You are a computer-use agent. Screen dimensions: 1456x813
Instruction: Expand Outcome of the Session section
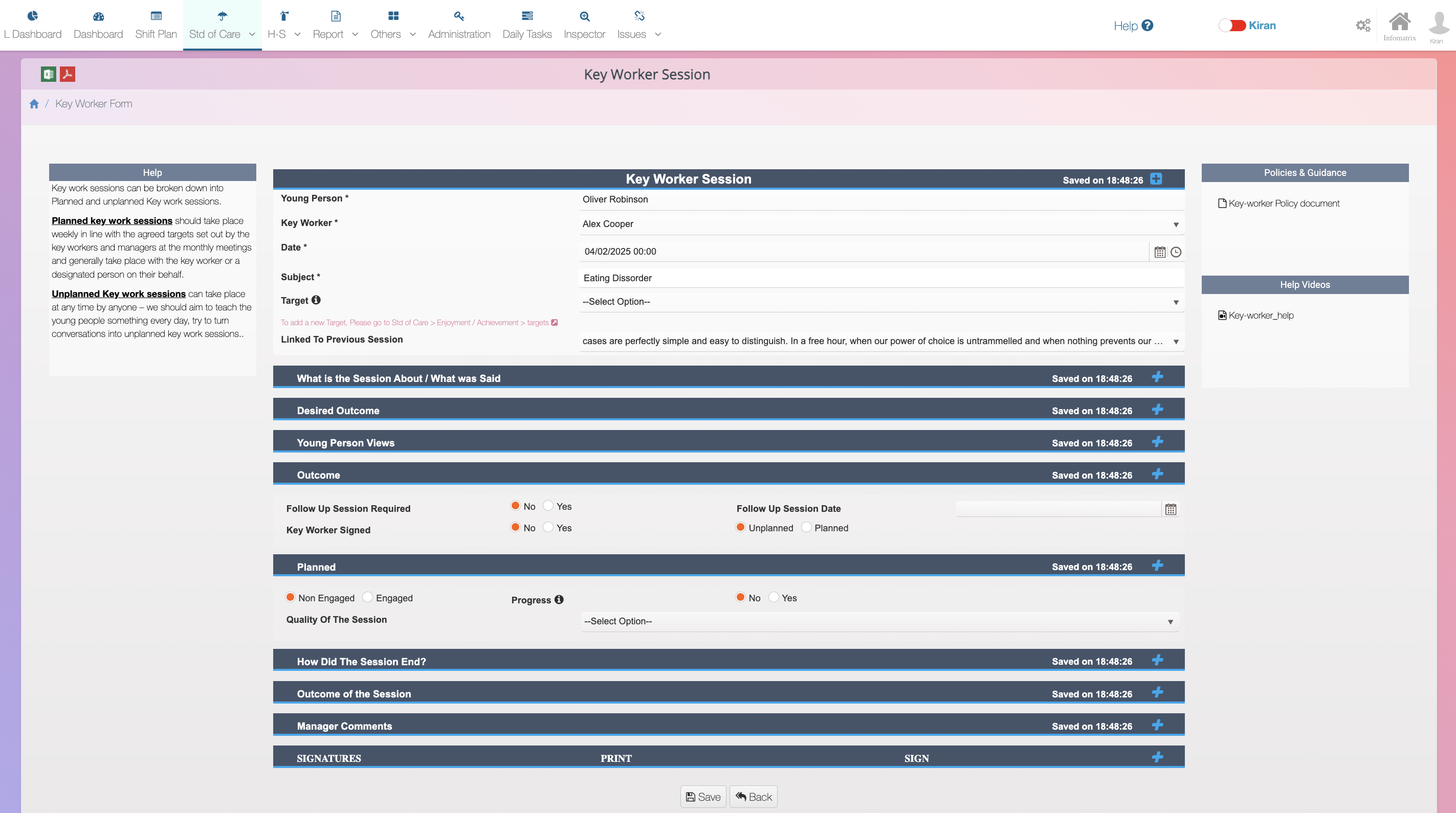(x=1157, y=692)
